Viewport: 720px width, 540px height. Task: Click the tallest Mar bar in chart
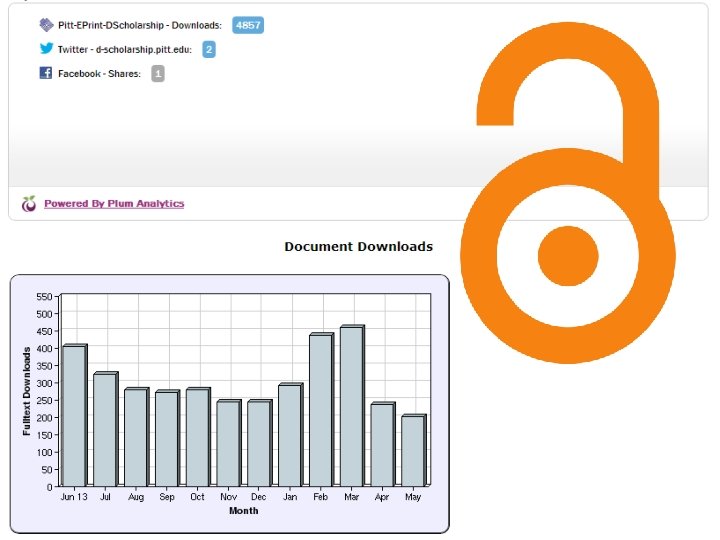point(352,405)
